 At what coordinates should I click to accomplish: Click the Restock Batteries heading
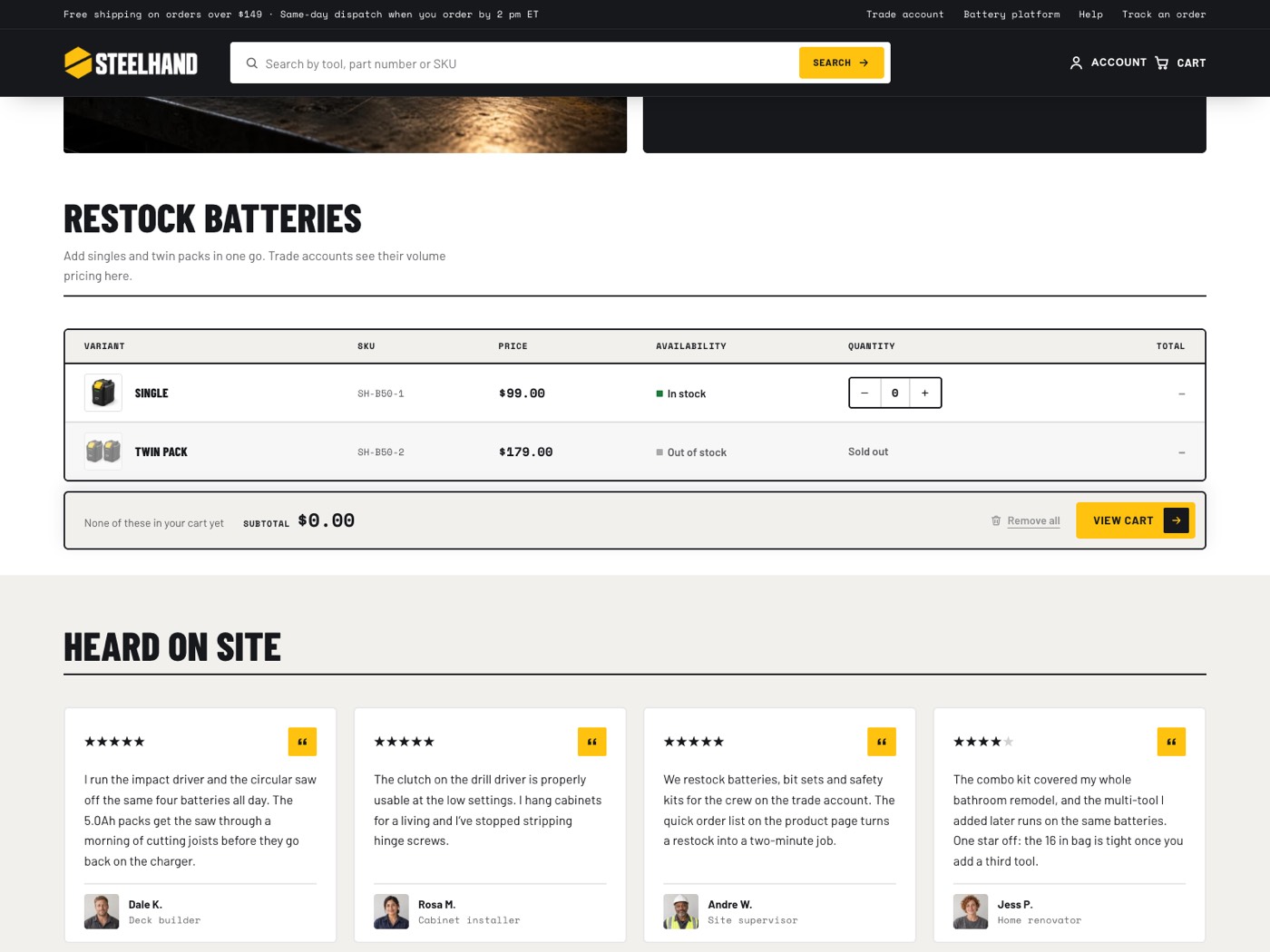click(212, 219)
